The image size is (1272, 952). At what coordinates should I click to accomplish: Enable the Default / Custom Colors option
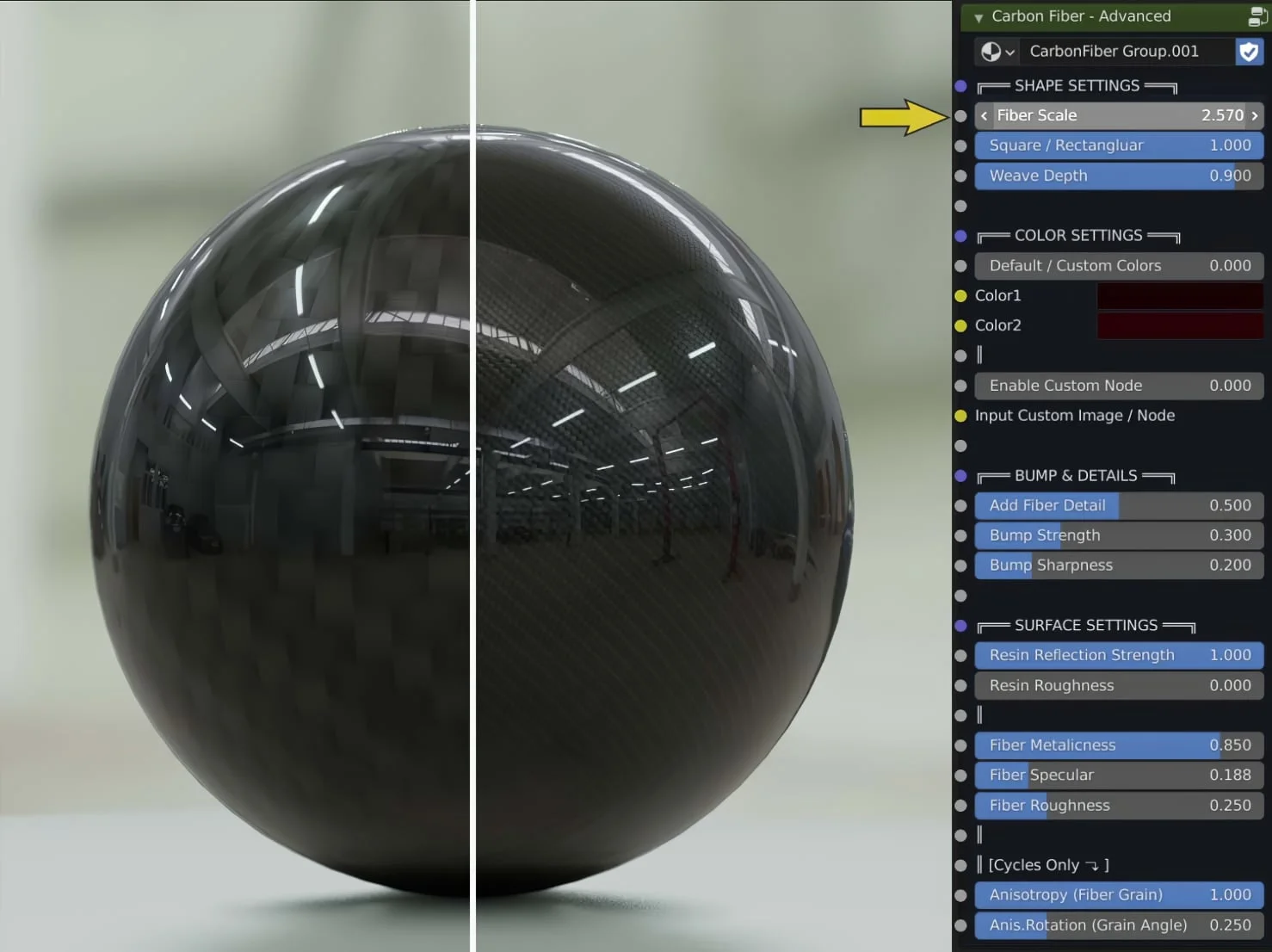(1118, 266)
